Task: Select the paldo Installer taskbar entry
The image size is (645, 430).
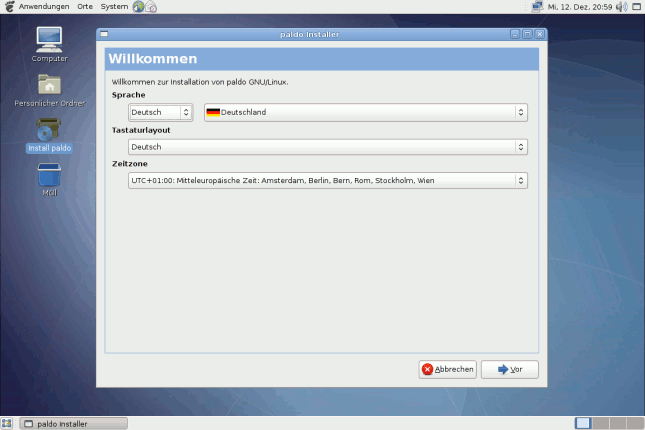Action: (74, 423)
